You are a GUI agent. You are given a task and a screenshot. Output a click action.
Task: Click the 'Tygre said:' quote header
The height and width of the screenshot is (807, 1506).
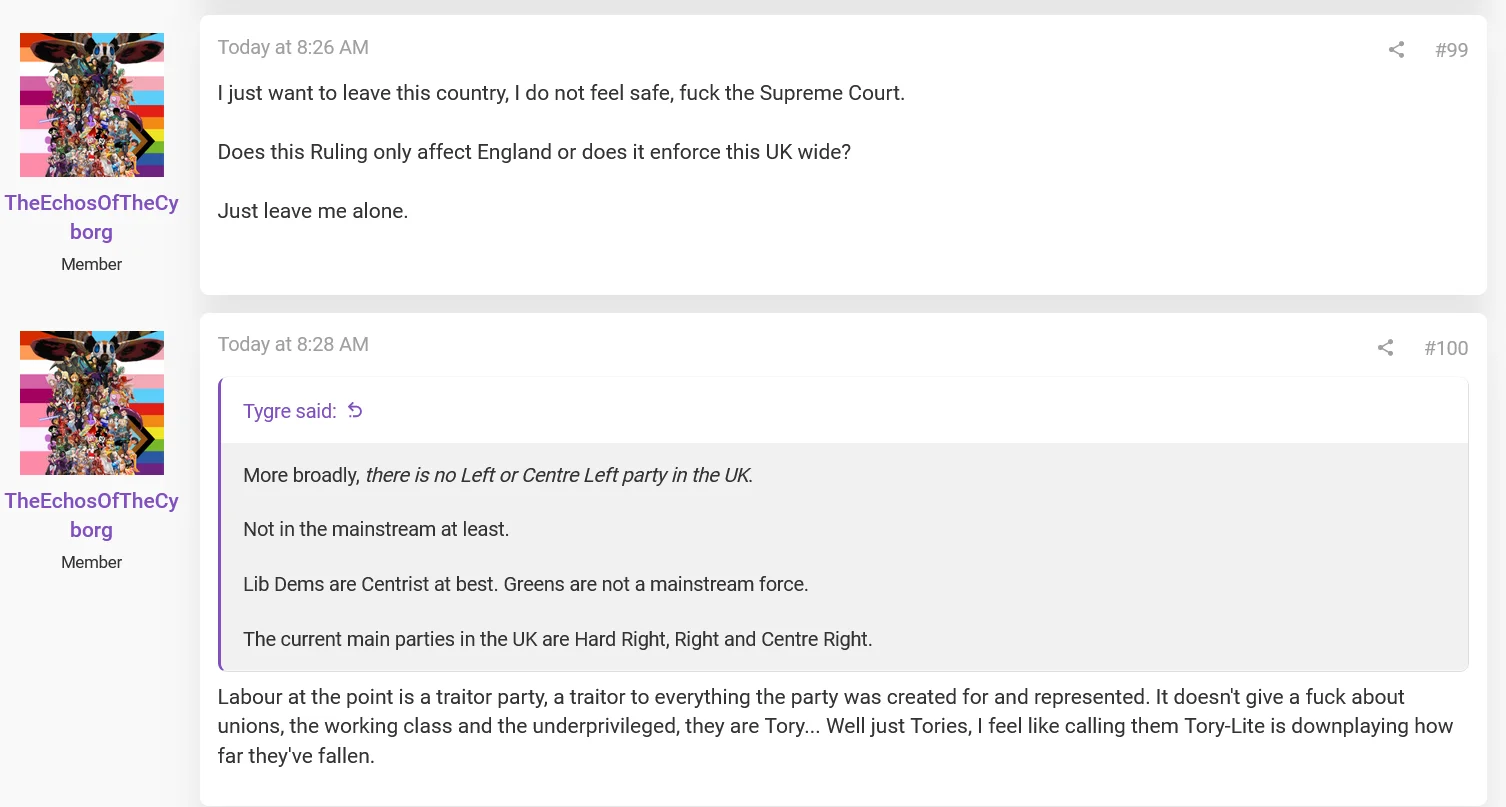(x=290, y=411)
